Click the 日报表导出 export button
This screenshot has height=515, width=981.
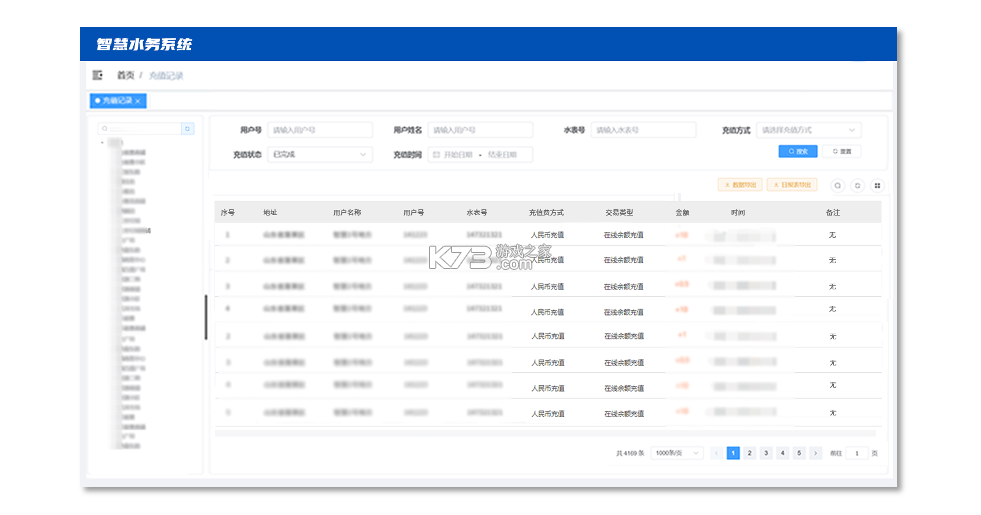(792, 185)
